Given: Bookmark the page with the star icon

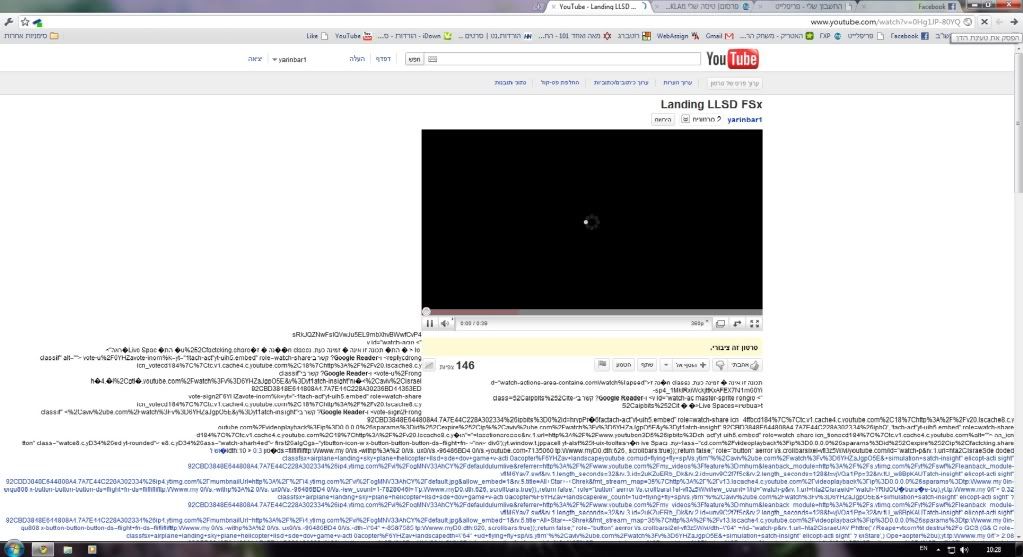Looking at the screenshot, I should click(x=25, y=22).
